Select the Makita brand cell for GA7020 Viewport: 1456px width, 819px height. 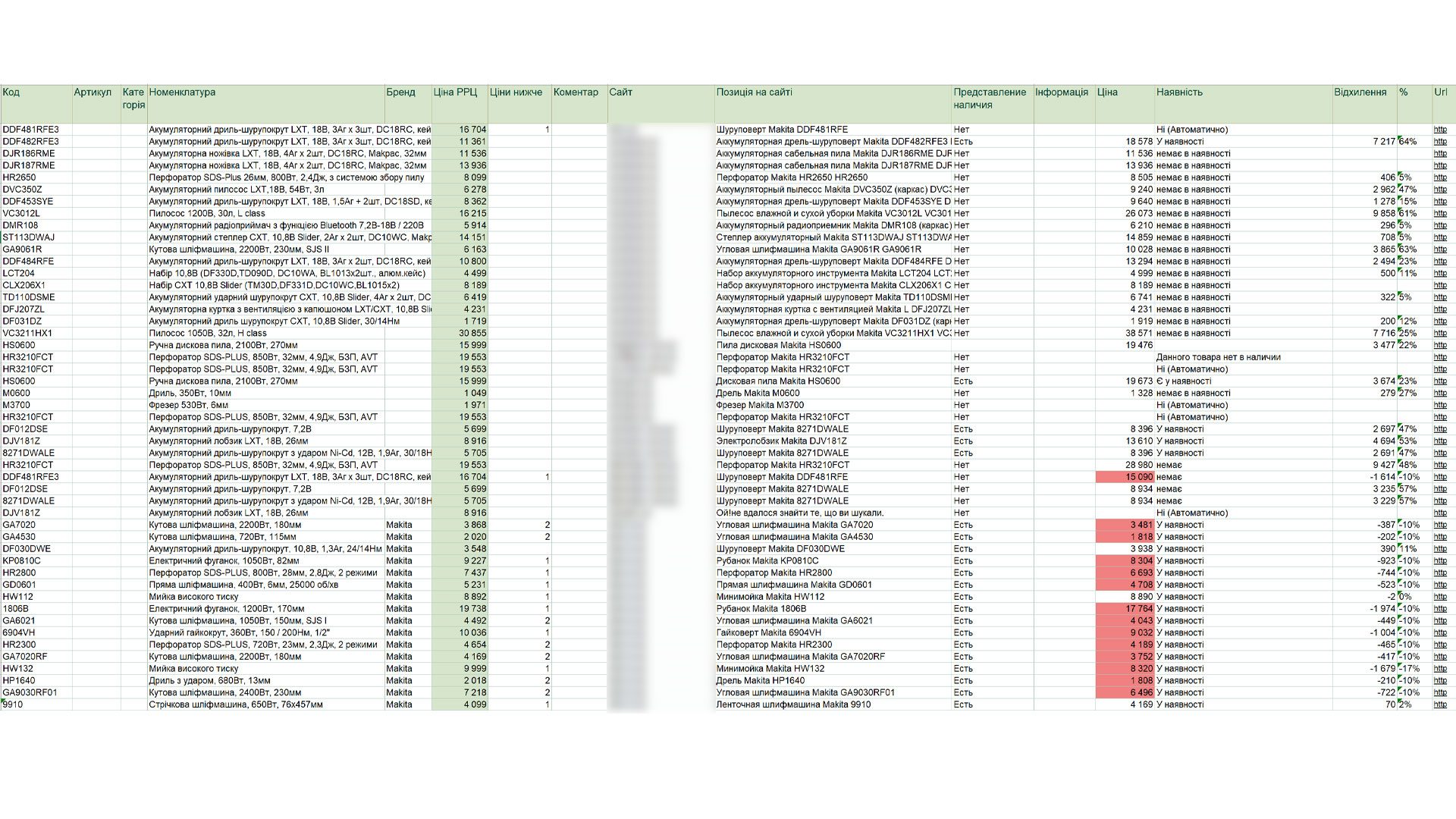[400, 524]
